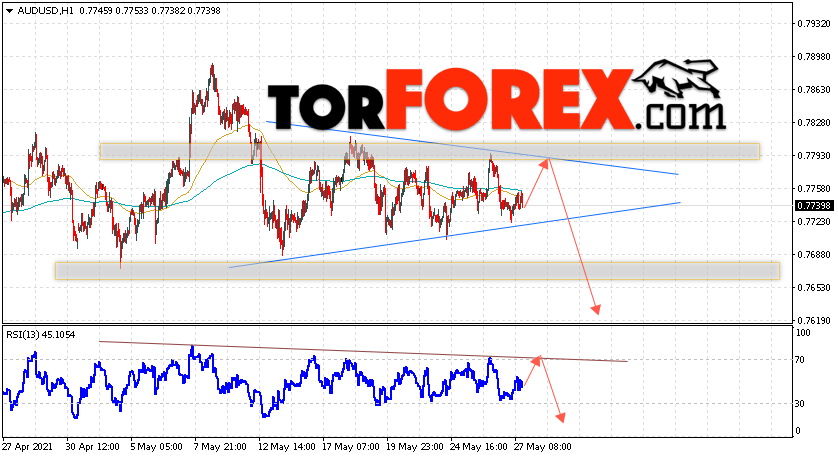
Task: Select the 12 May 14:00 time label
Action: click(285, 447)
